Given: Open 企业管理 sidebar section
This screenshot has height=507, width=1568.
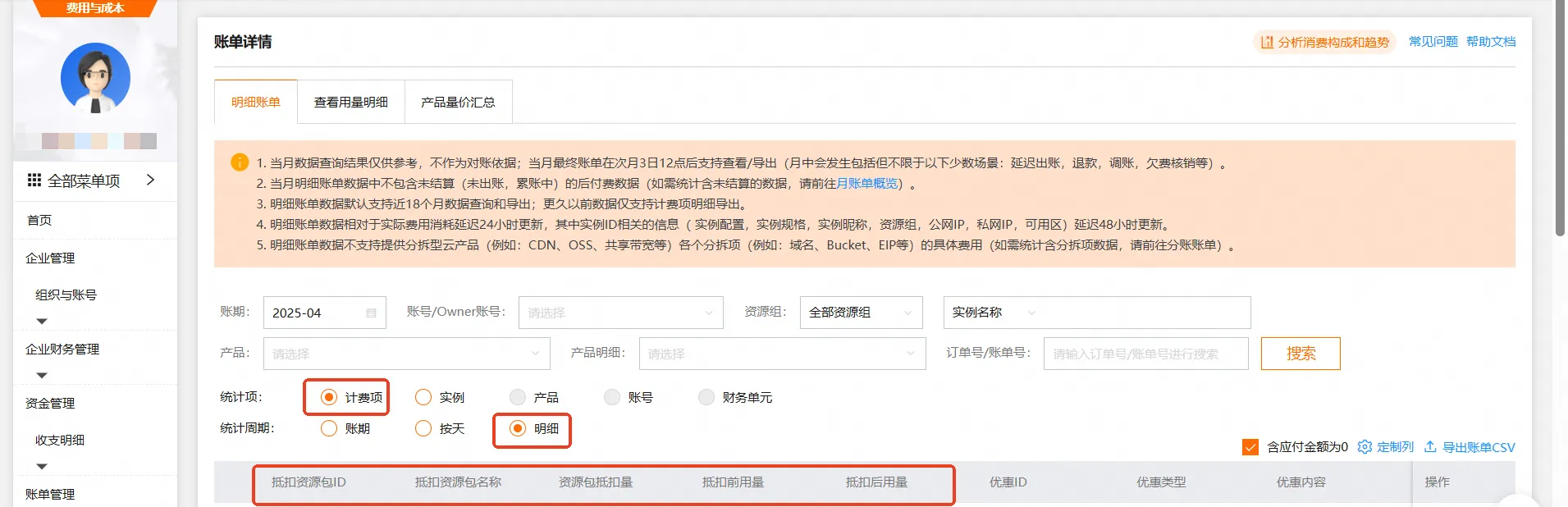Looking at the screenshot, I should pyautogui.click(x=50, y=258).
